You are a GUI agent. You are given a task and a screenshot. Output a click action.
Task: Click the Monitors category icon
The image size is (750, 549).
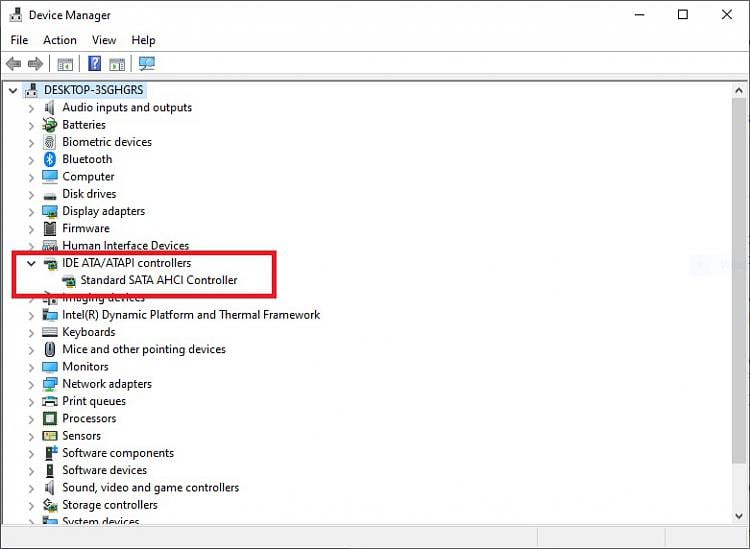pos(50,367)
